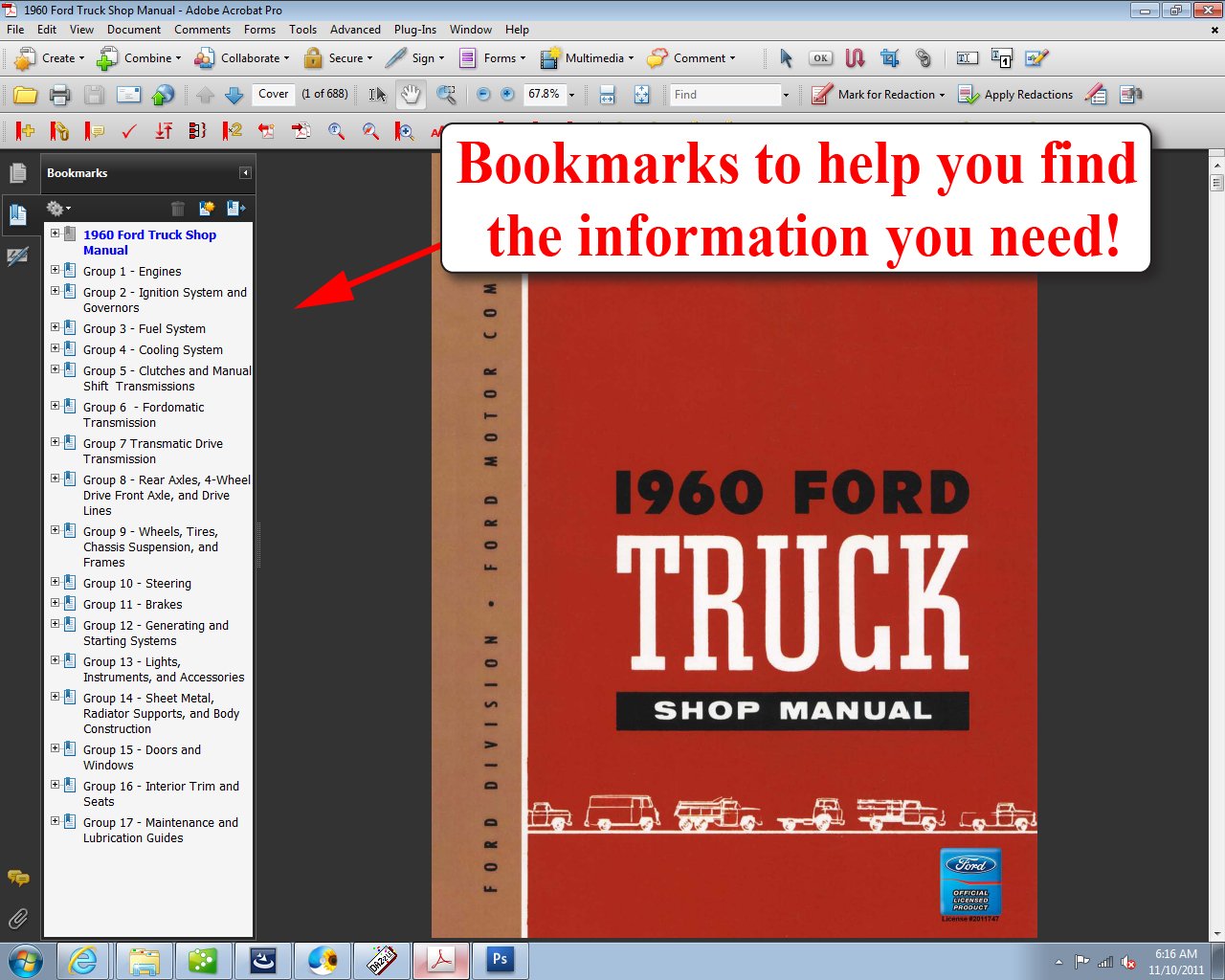Expand the Group 1 - Engines bookmark
The image size is (1225, 980).
tap(55, 270)
